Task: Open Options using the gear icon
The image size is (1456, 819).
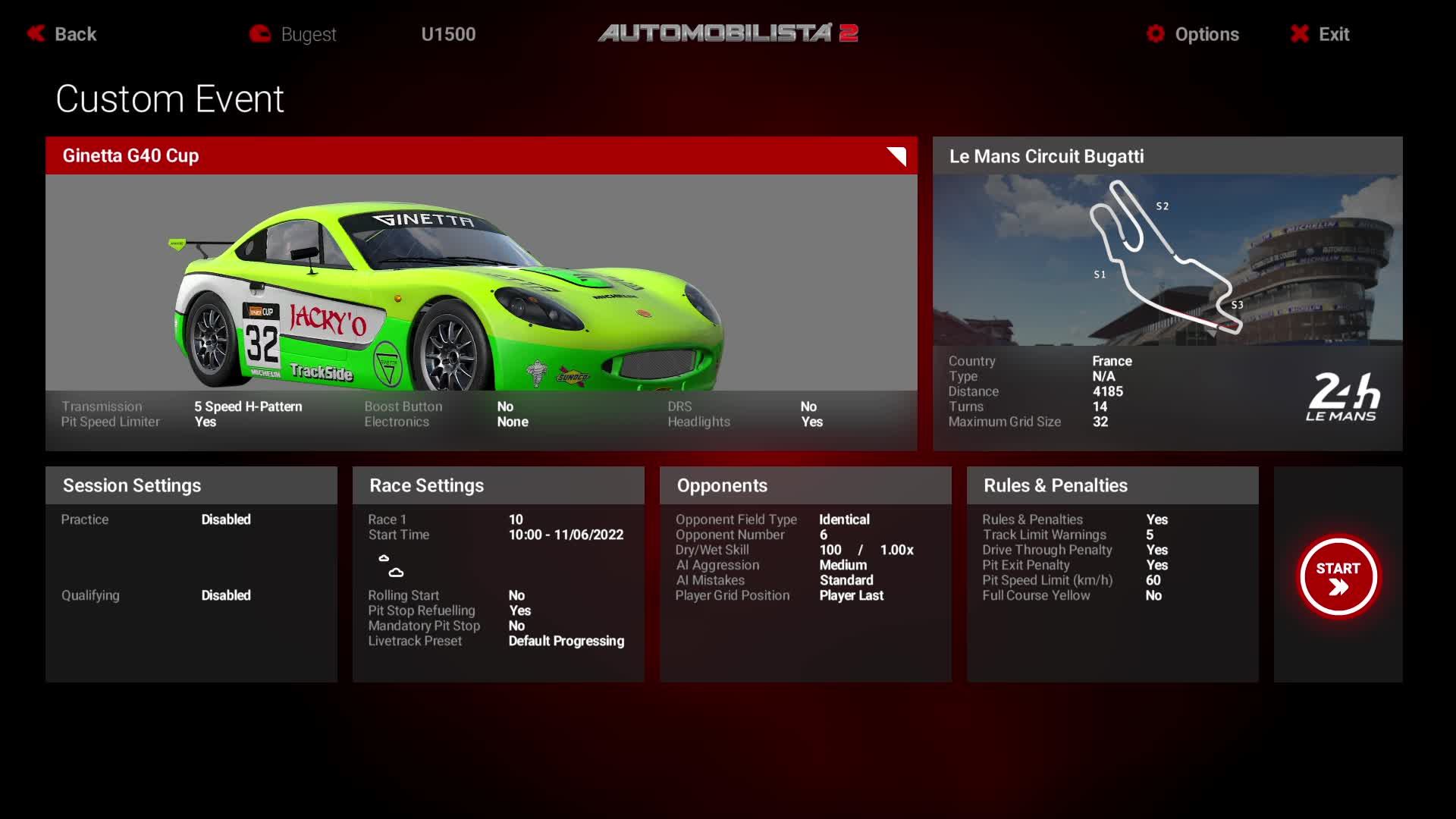Action: pos(1155,33)
